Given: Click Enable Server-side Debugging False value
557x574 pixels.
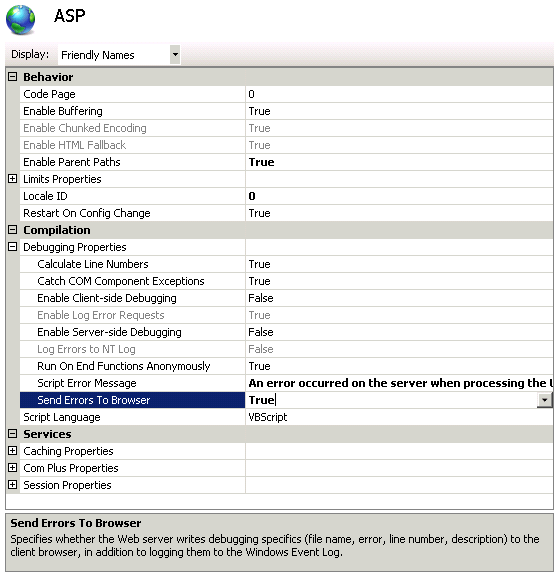Looking at the screenshot, I should 261,332.
